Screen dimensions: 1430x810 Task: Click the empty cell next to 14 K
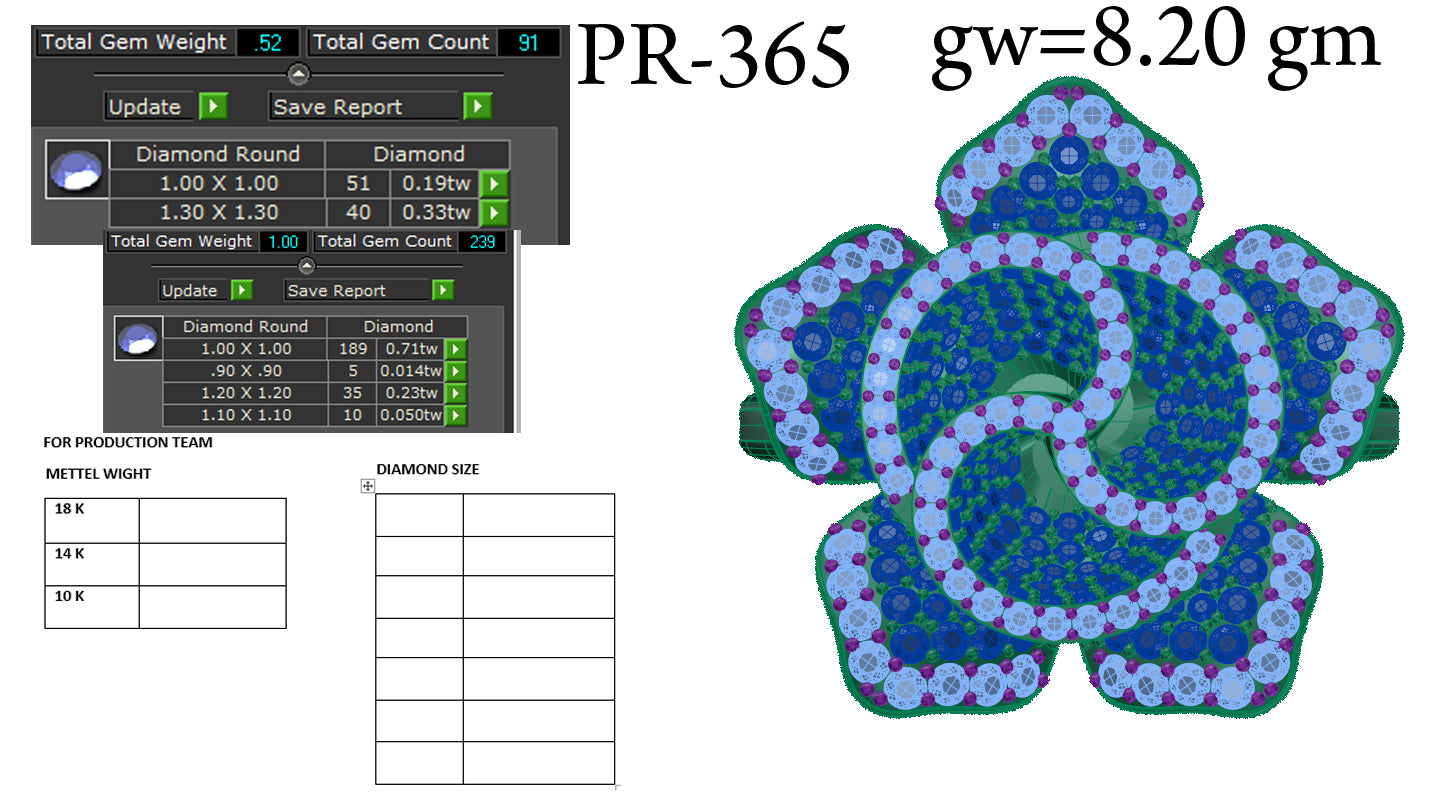point(212,564)
